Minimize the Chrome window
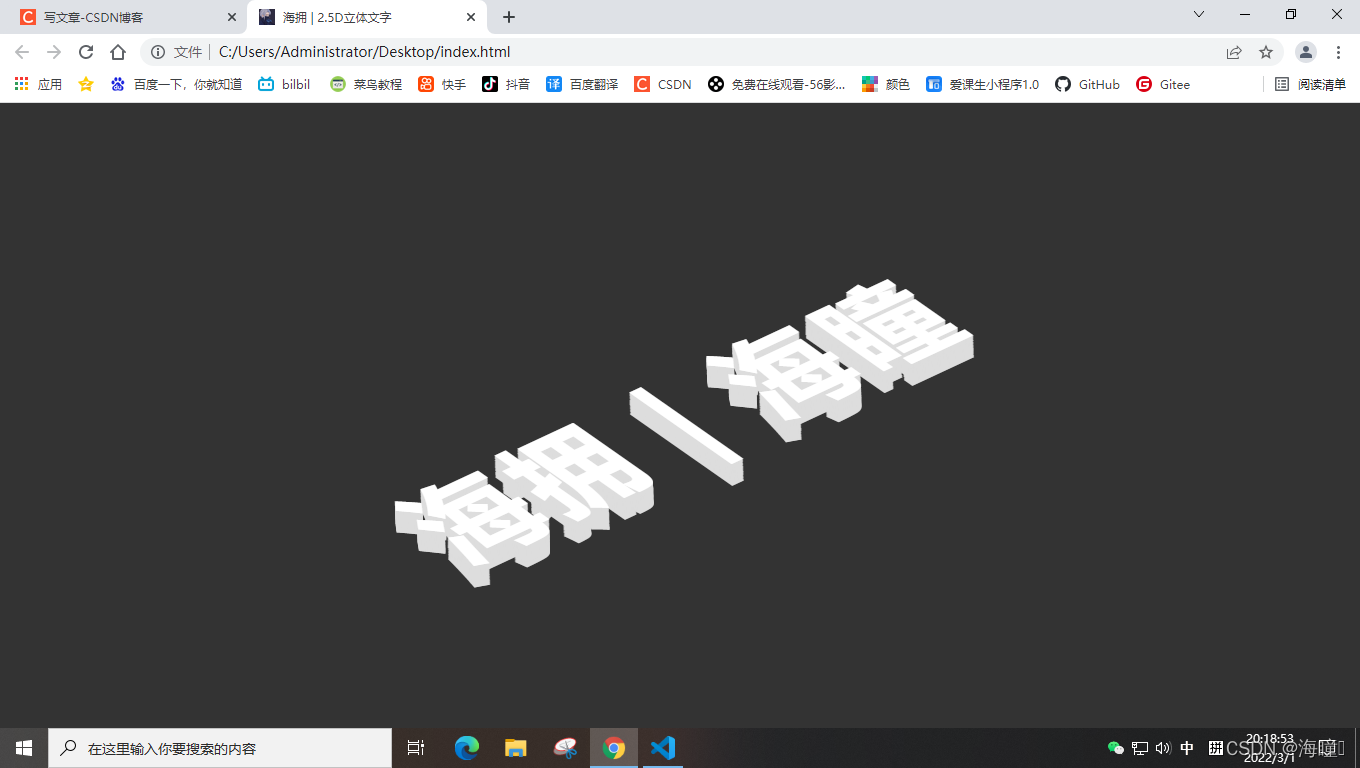Viewport: 1360px width, 768px height. point(1245,14)
